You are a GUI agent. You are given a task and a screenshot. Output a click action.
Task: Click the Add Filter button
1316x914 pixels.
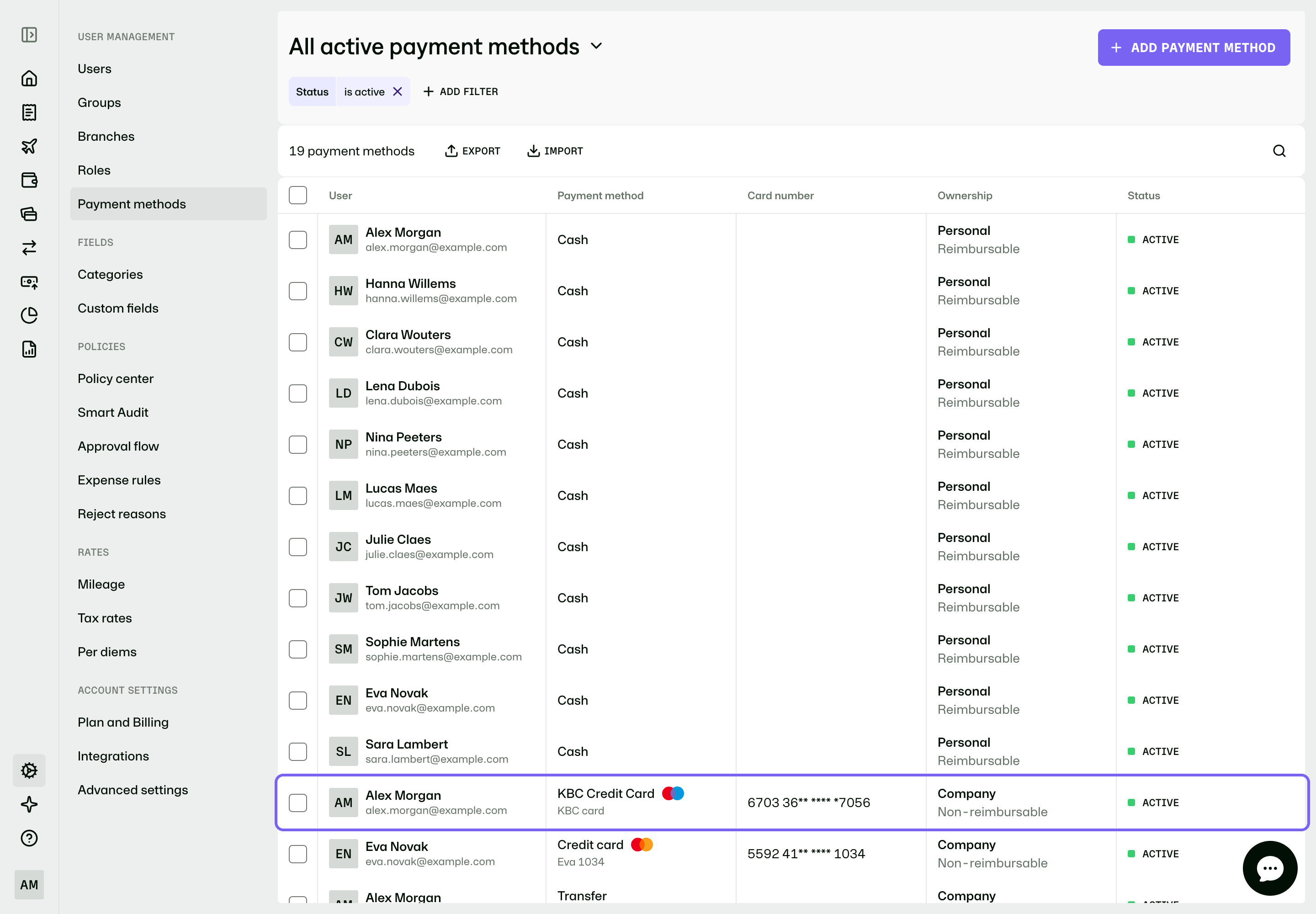coord(461,92)
